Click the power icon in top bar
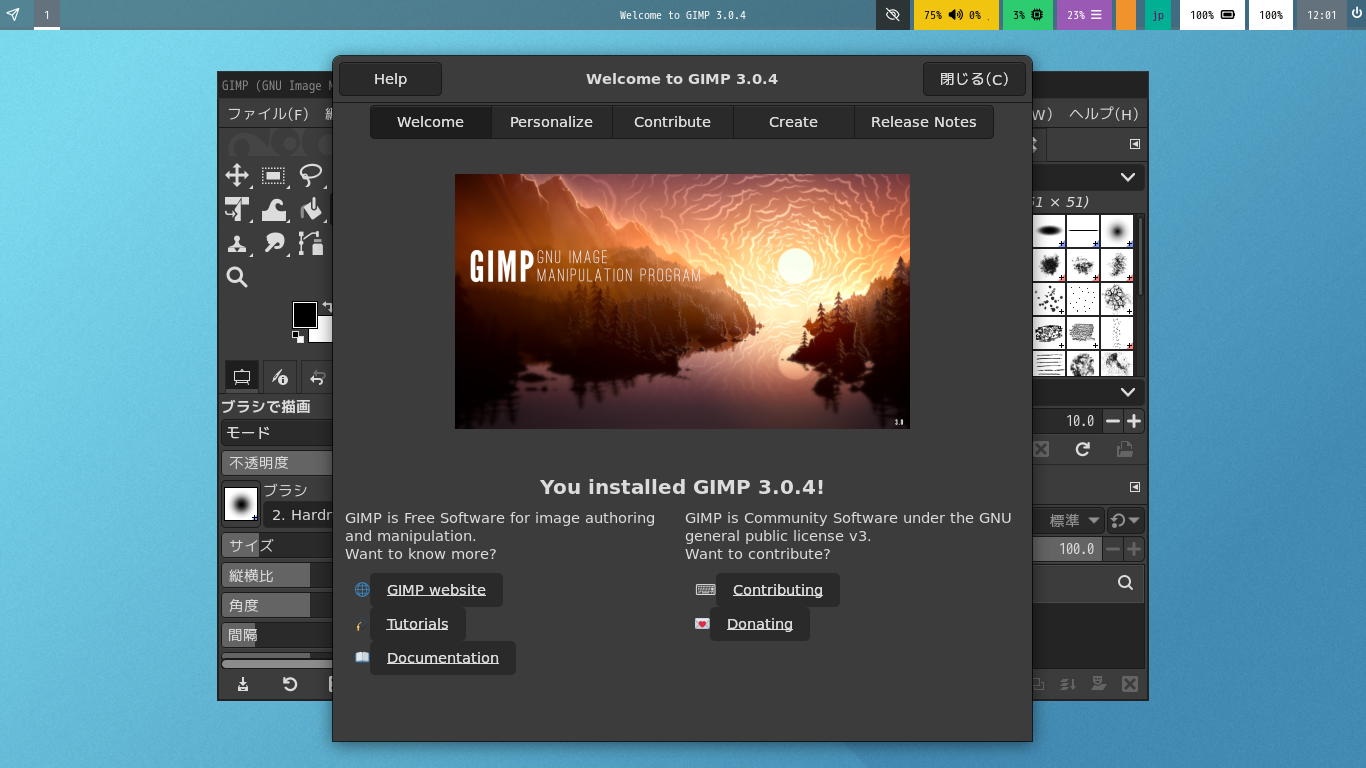 coord(1356,15)
